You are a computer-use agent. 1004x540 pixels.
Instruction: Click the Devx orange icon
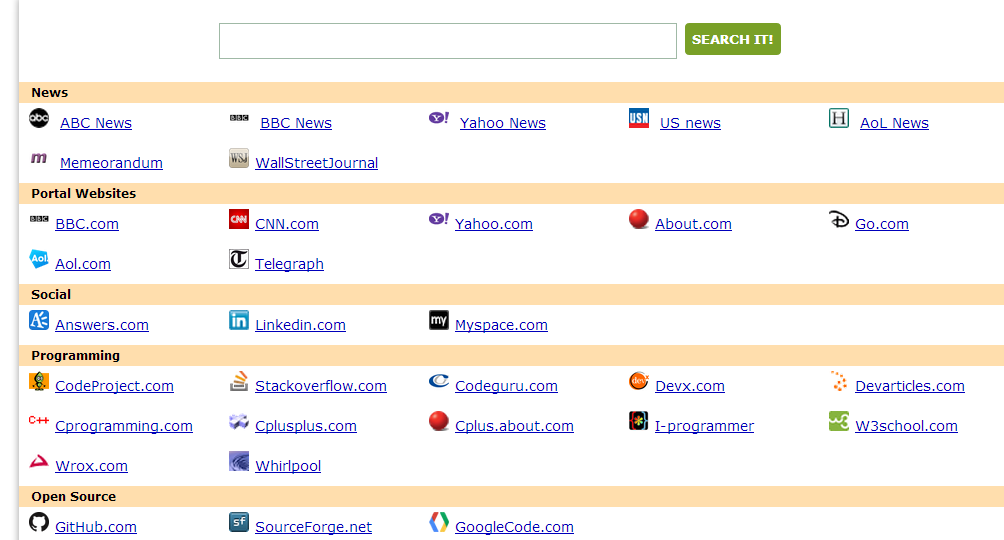(x=638, y=381)
